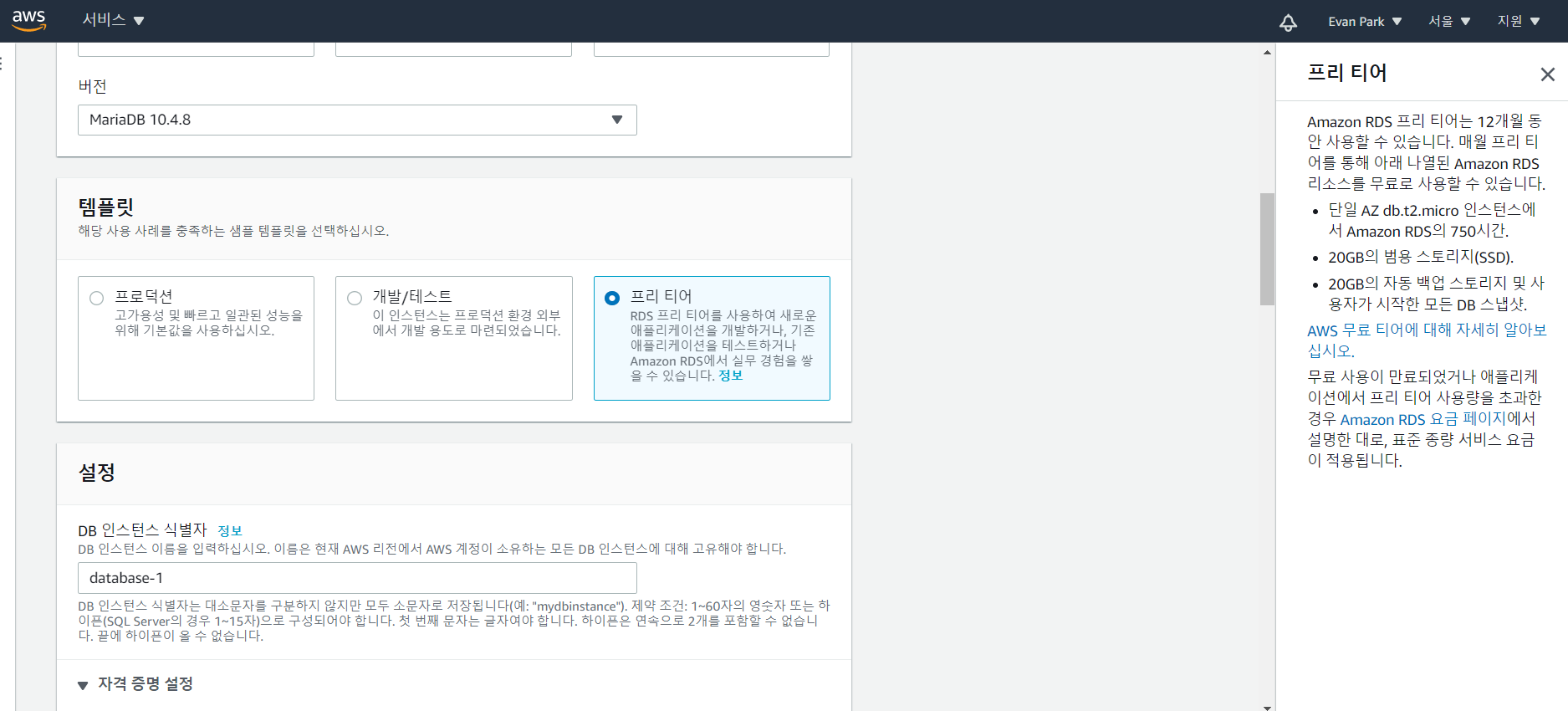The image size is (1568, 711).
Task: Open the MariaDB 10.4.8 version dropdown
Action: [x=357, y=120]
